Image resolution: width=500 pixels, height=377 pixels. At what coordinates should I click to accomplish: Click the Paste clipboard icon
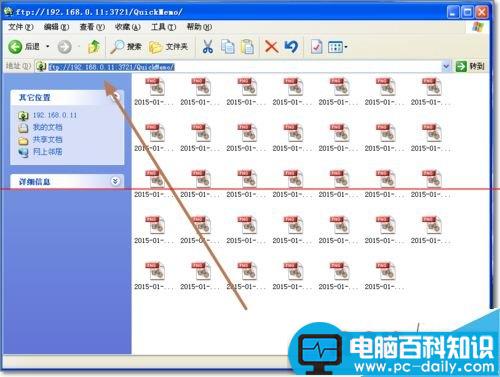pyautogui.click(x=248, y=47)
